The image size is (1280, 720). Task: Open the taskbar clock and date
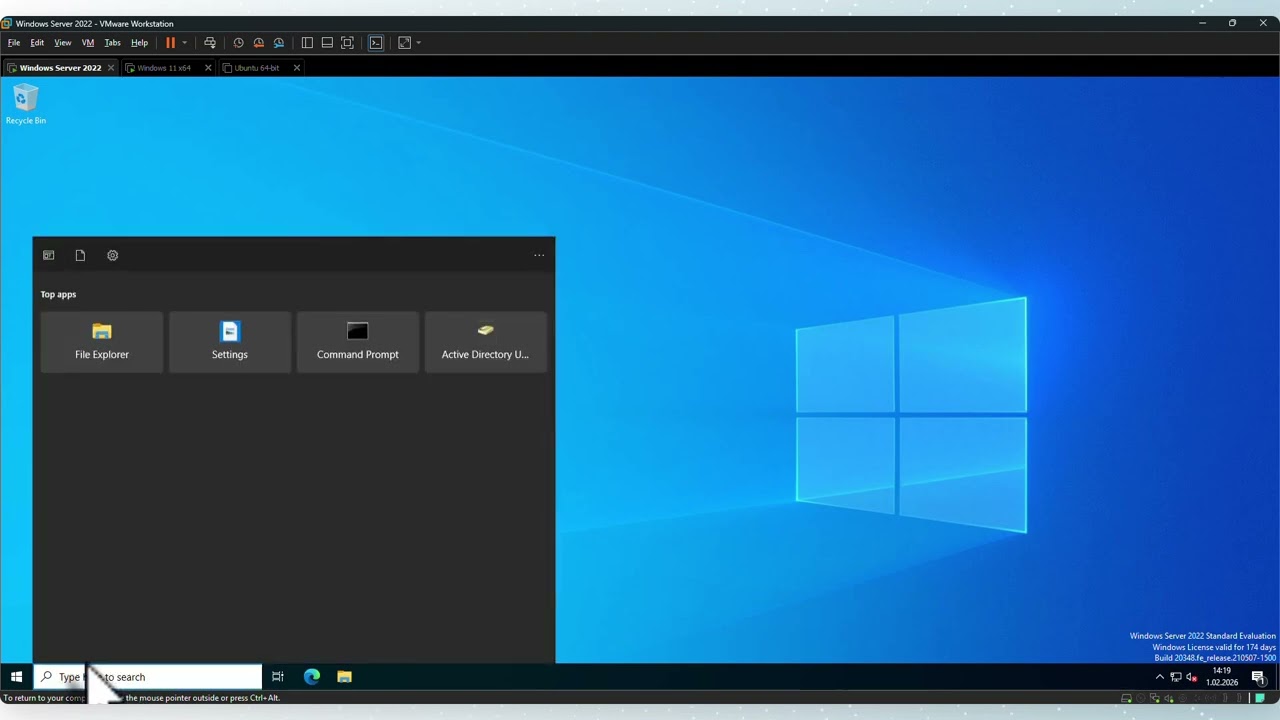[x=1222, y=677]
